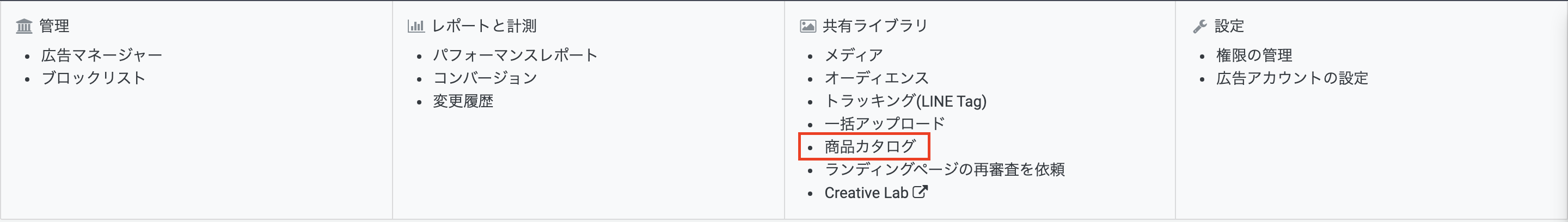Open メディア library

tap(853, 55)
